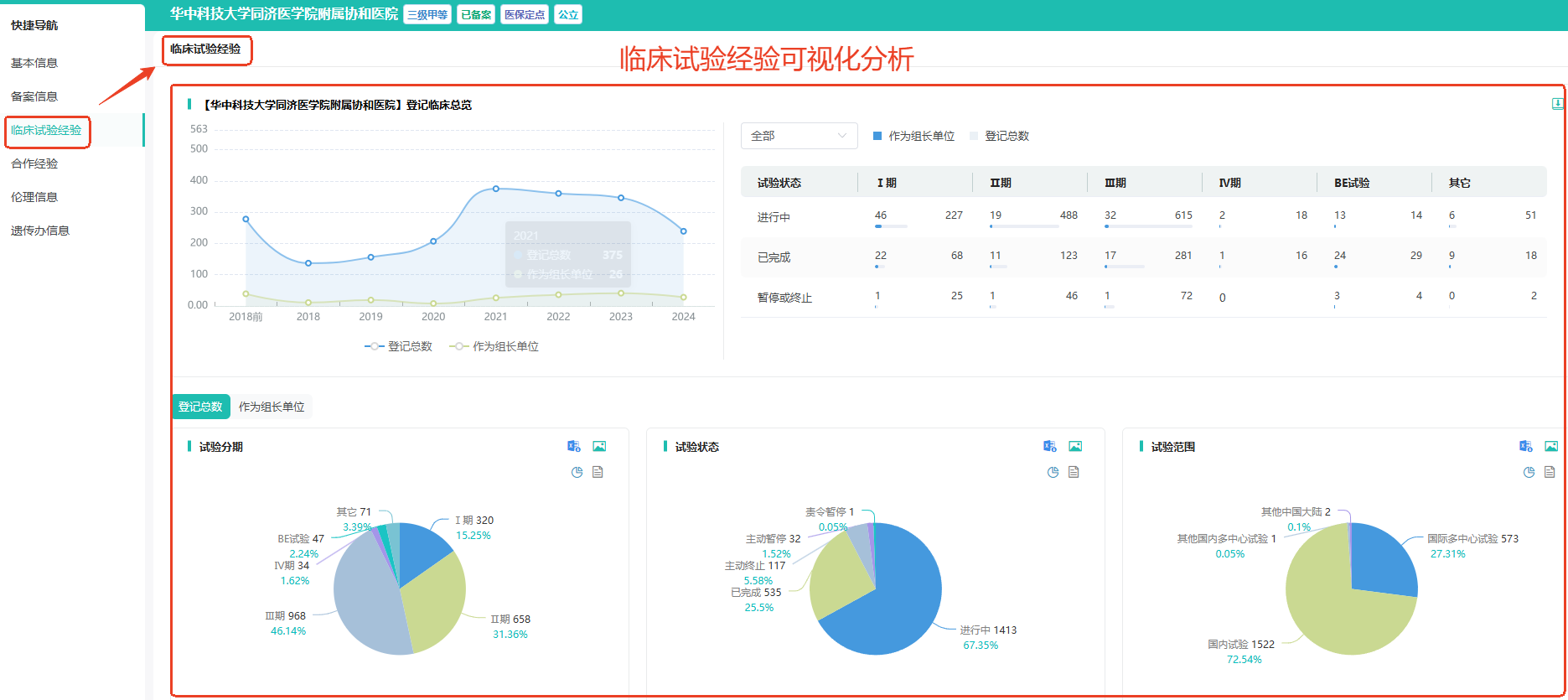Switch 试验分期 panel to pie chart view
Screen dimensions: 1568x700
(x=577, y=472)
